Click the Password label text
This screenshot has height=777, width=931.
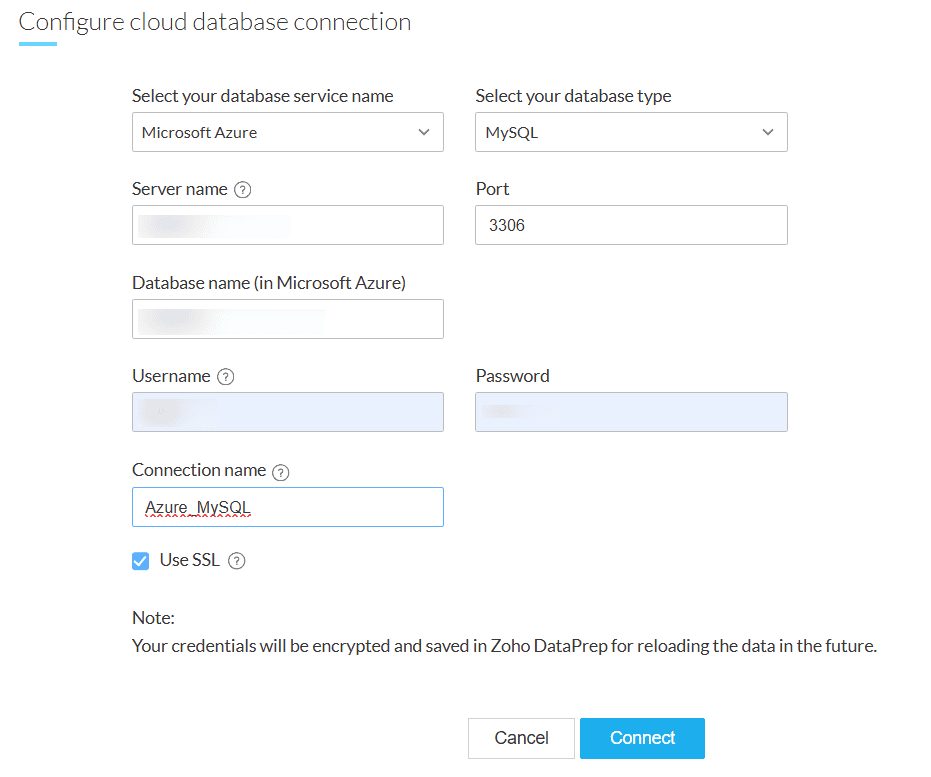[x=512, y=376]
